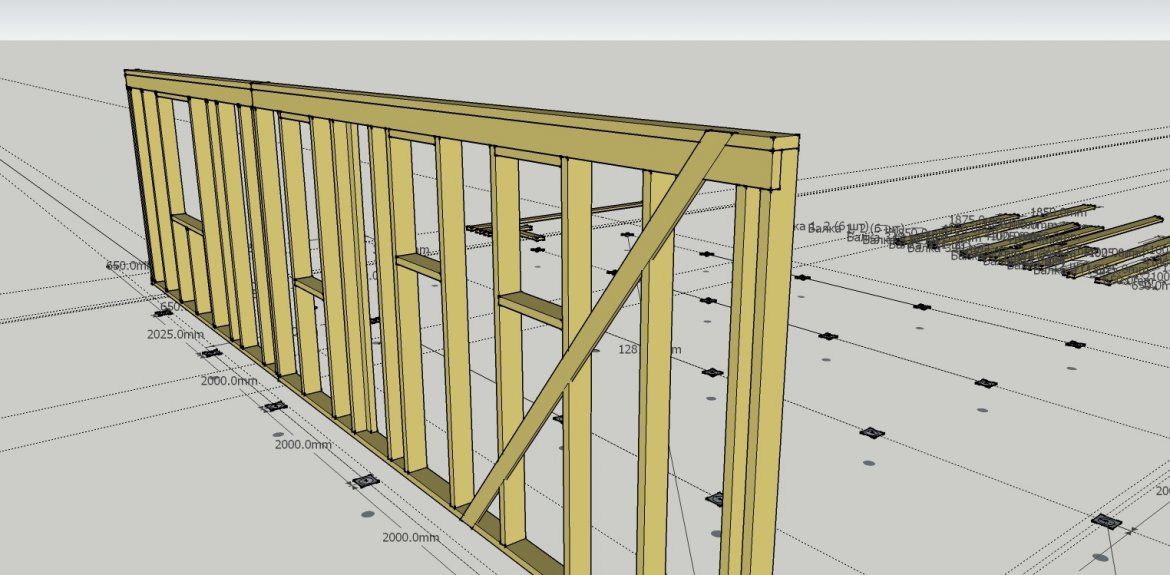
Task: Select the 650.0mm dimension at far left edge
Action: pyautogui.click(x=128, y=266)
